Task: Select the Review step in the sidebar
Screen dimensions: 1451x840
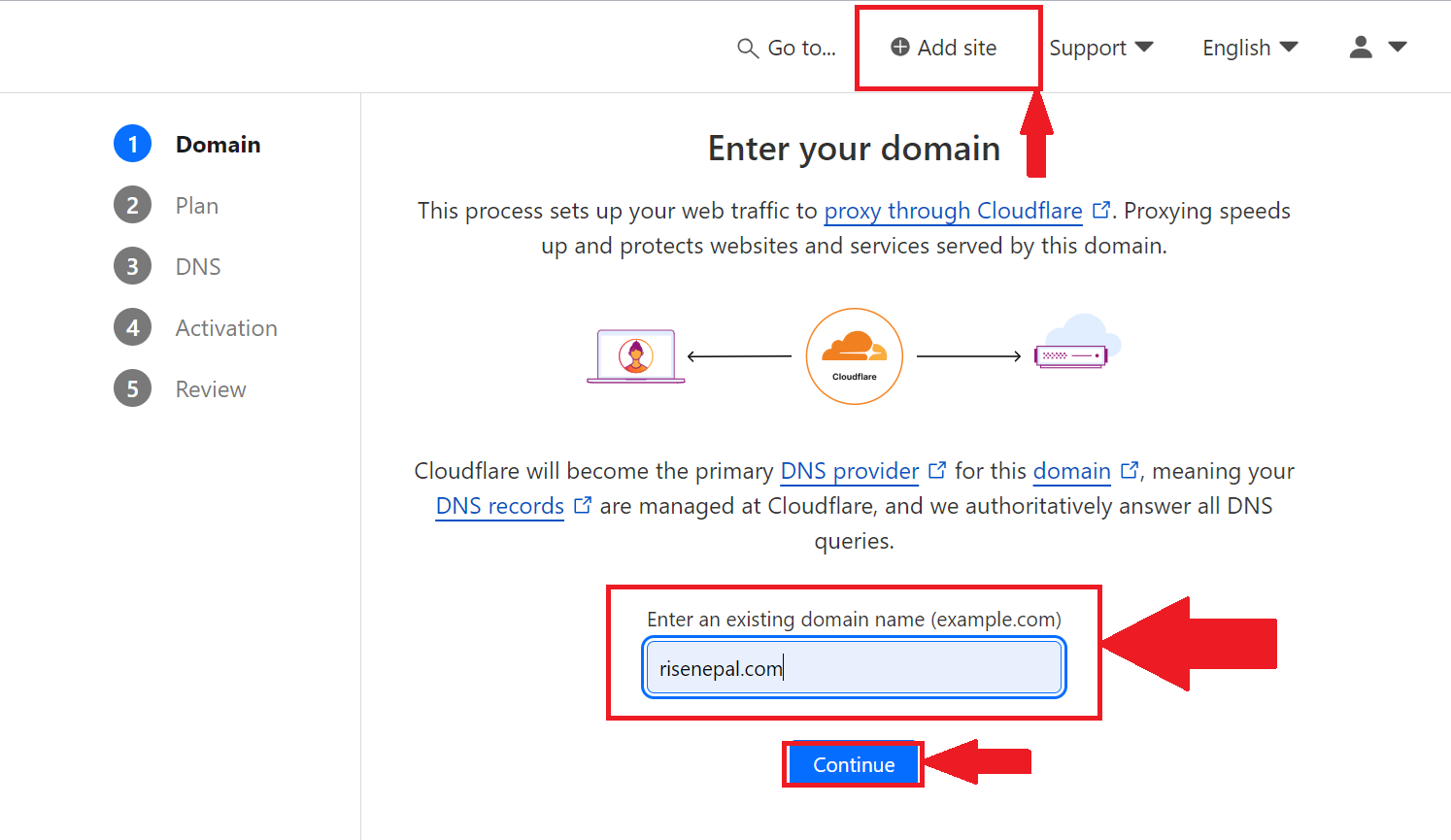Action: tap(210, 388)
